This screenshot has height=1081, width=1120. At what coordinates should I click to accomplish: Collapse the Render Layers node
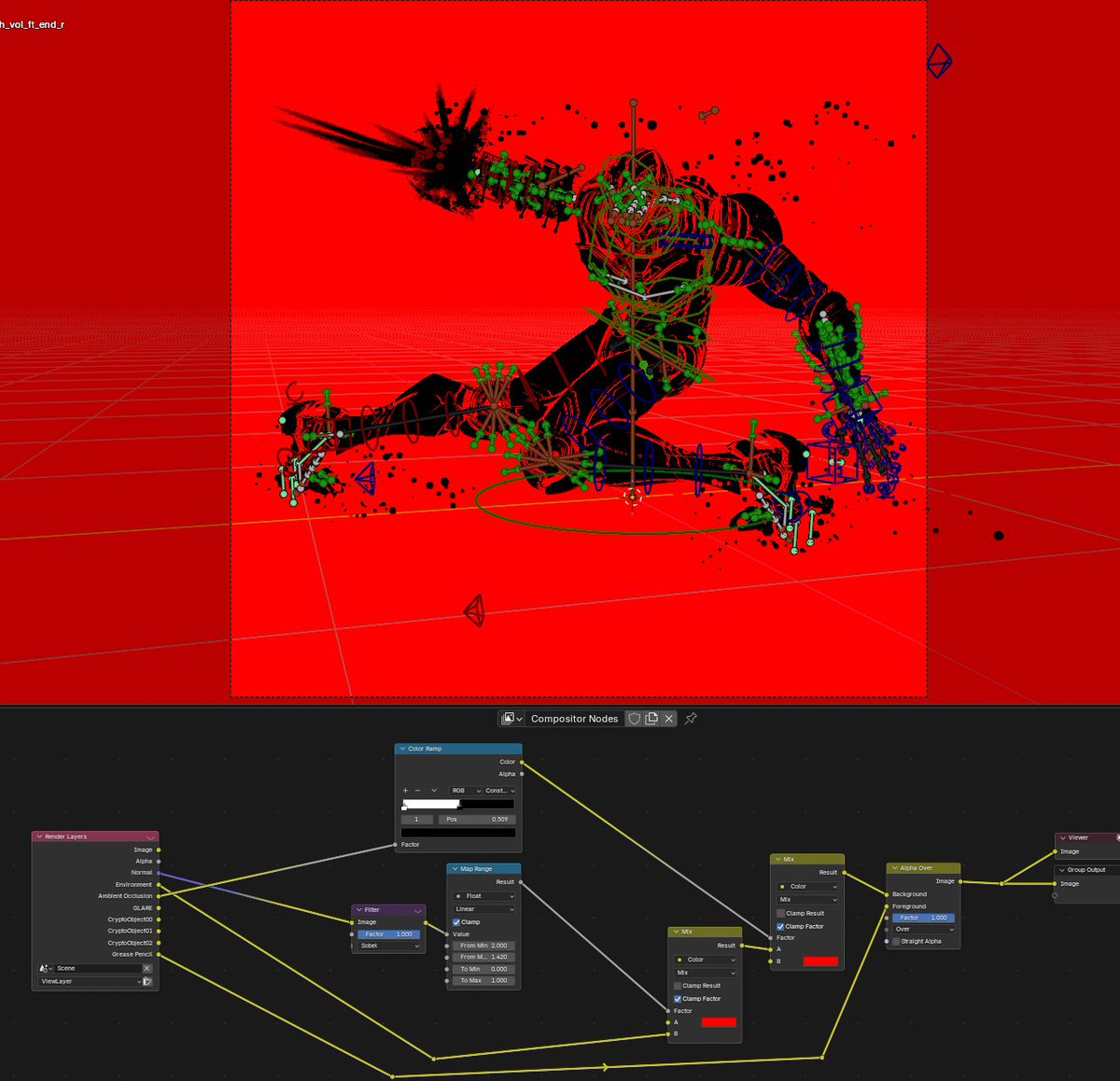coord(39,837)
